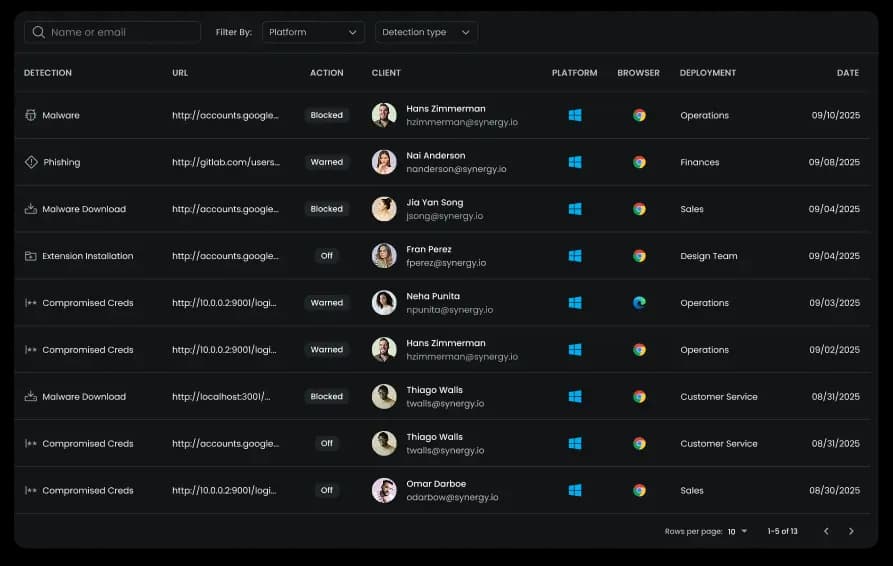Focus the Name or email search field
The image size is (893, 566).
pyautogui.click(x=120, y=32)
